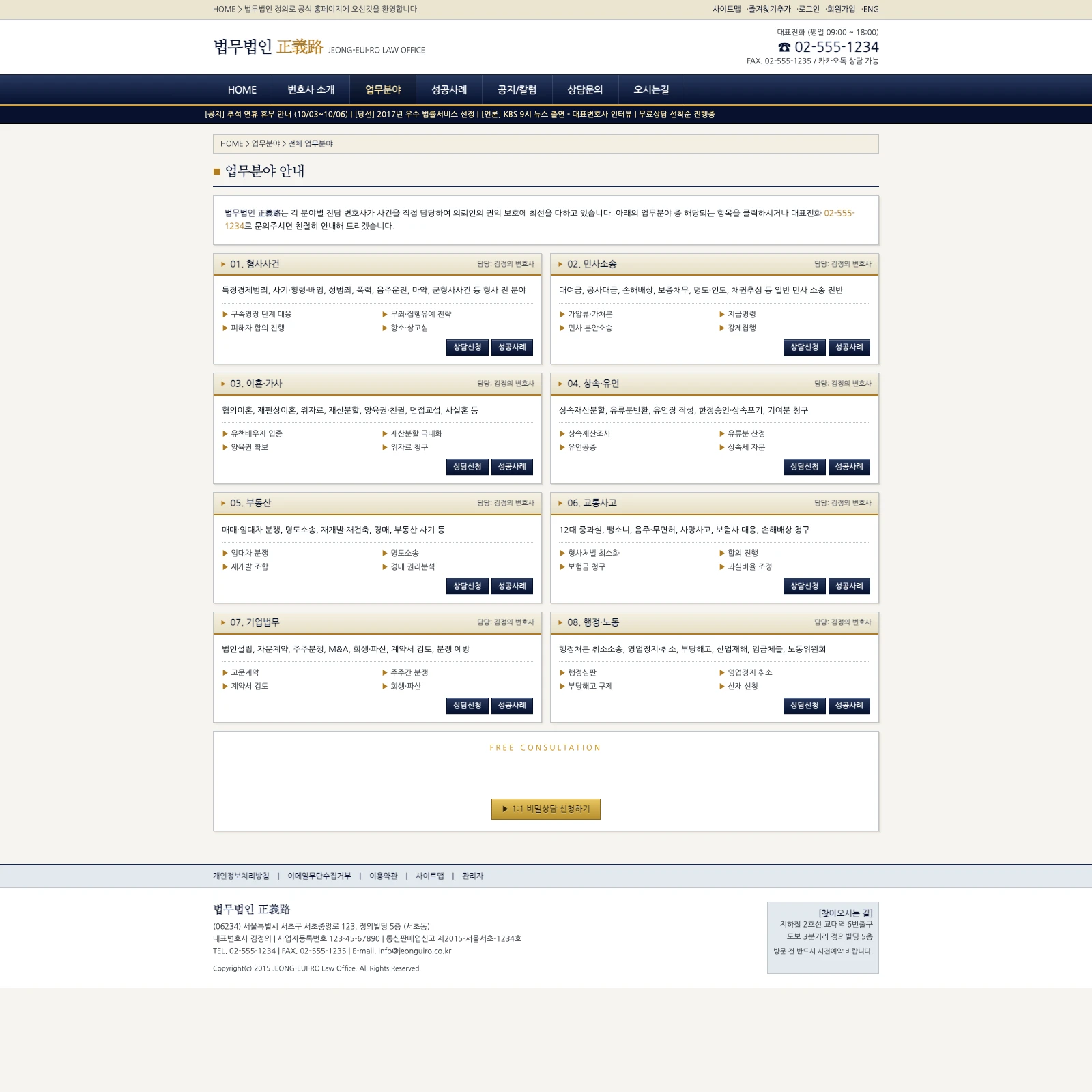The width and height of the screenshot is (1092, 1092).
Task: Click the arrow icon beside 01. 형사사건
Action: (x=223, y=264)
